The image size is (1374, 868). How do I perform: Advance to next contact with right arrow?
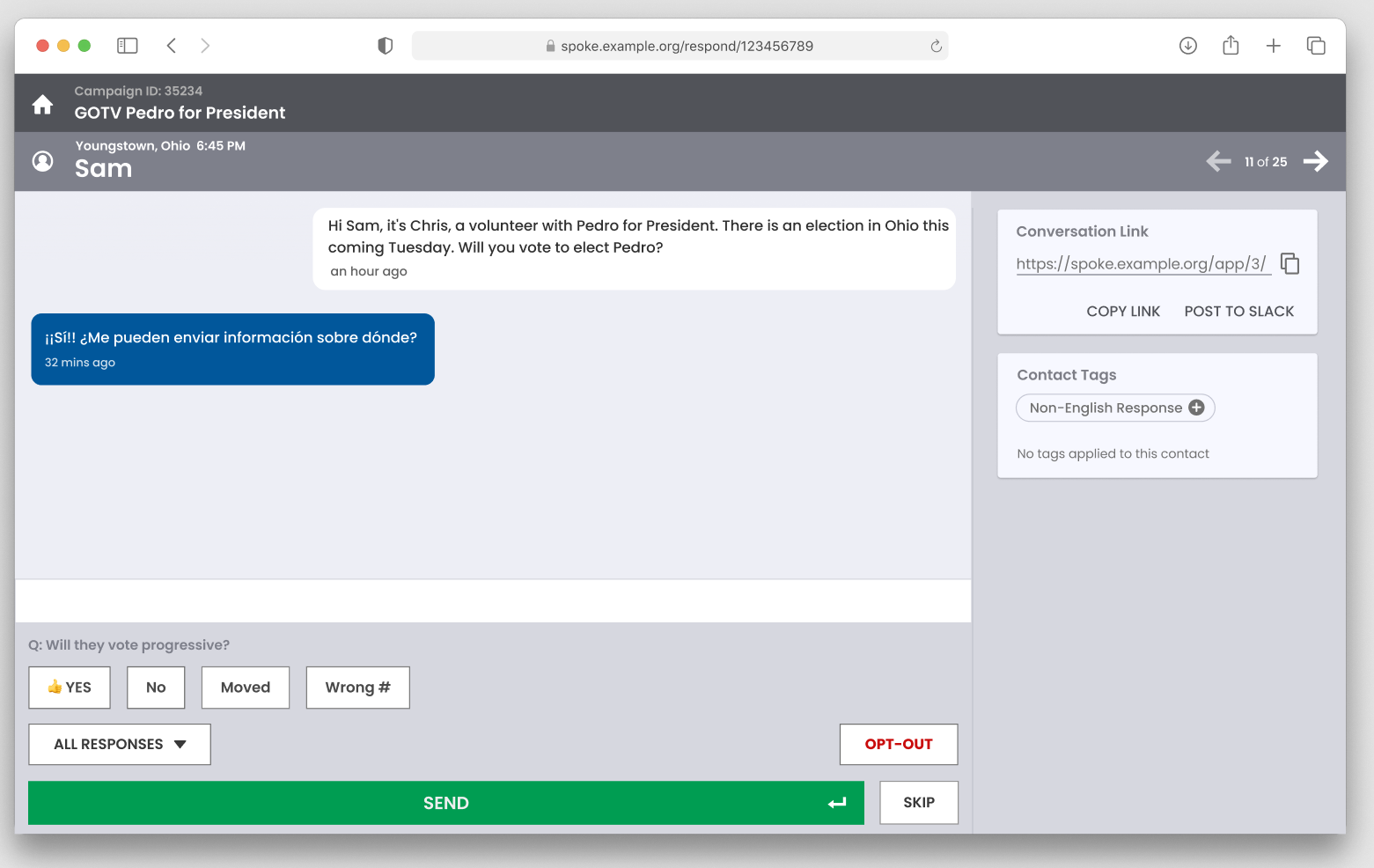click(1316, 161)
